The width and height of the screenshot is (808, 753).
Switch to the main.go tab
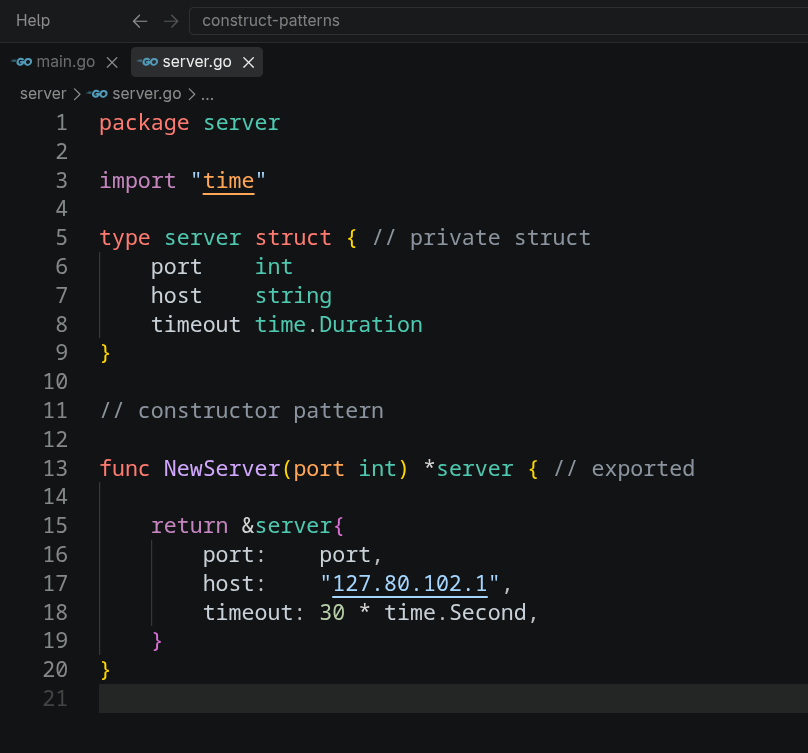pos(66,62)
